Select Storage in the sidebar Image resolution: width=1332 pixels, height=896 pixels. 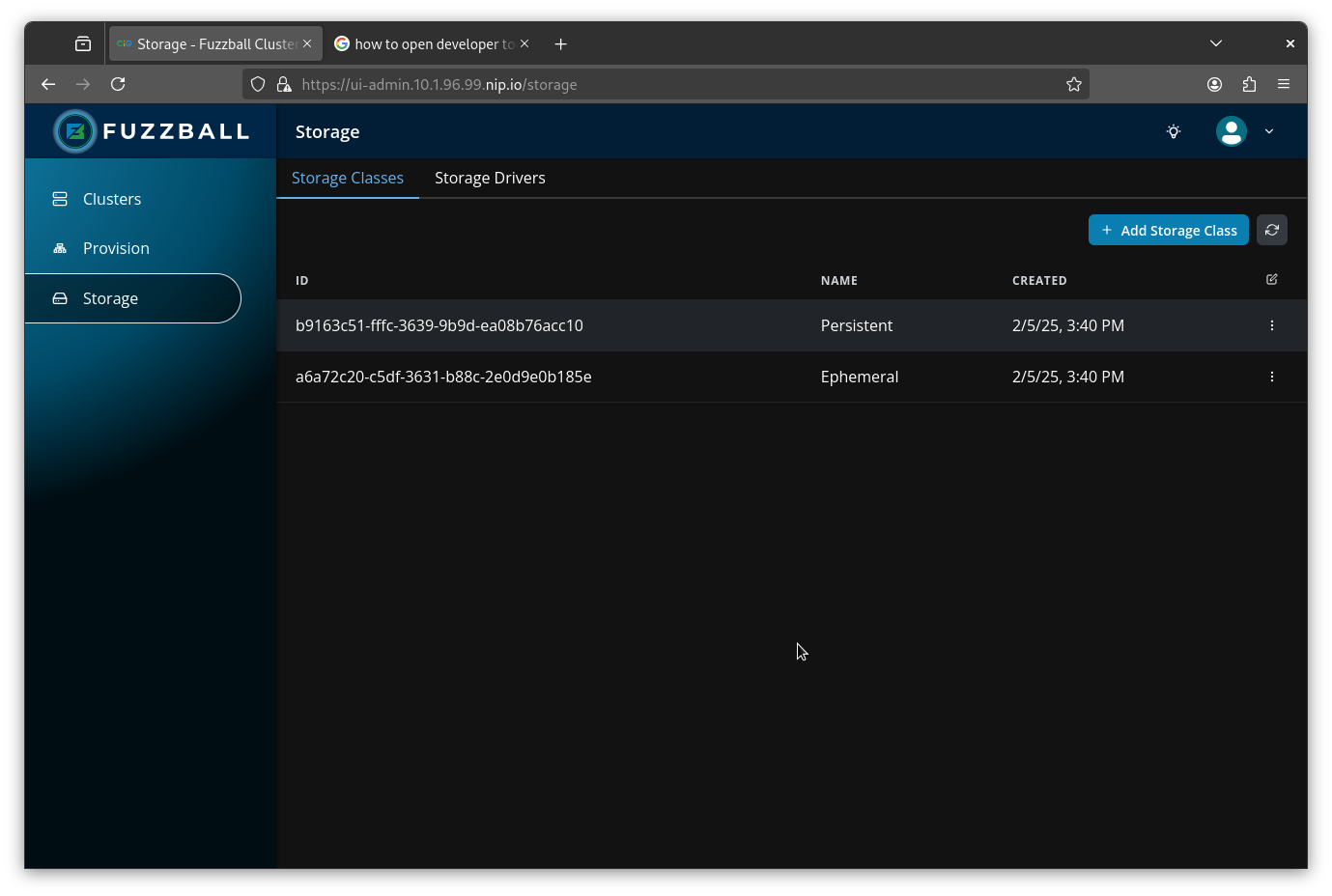(x=133, y=298)
